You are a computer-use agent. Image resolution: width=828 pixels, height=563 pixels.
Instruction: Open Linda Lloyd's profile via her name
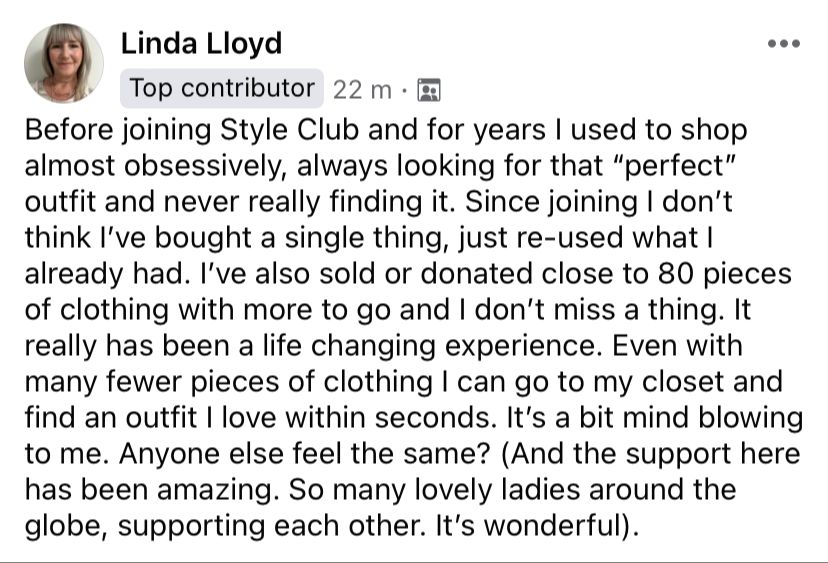(x=201, y=44)
